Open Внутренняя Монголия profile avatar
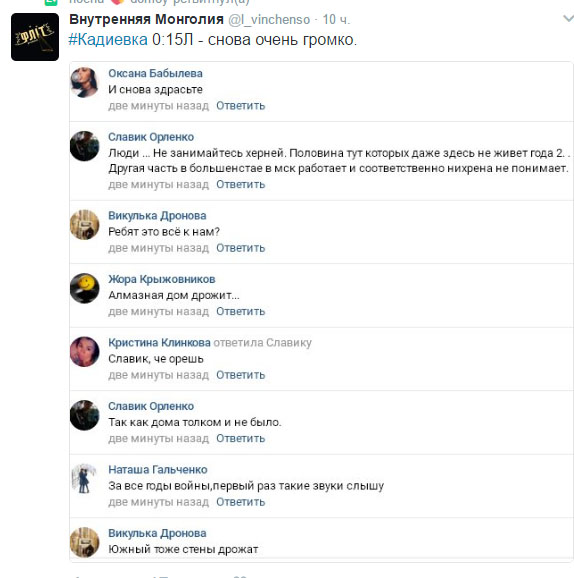Viewport: 574px width, 578px height. [35, 37]
